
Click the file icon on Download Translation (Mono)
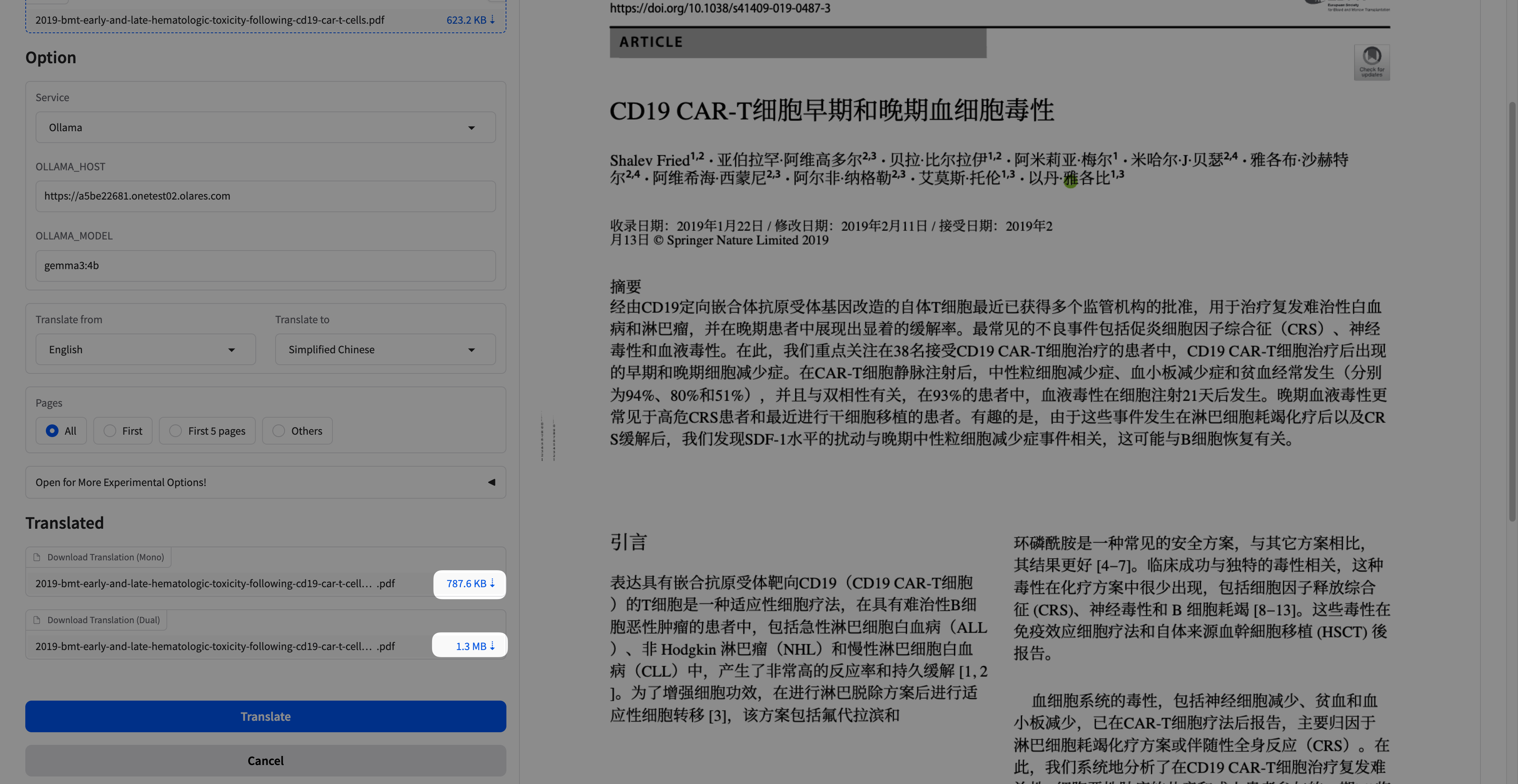(x=38, y=557)
